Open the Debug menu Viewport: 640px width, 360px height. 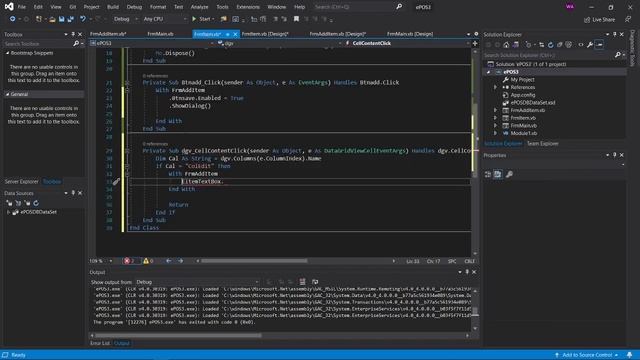pos(134,7)
